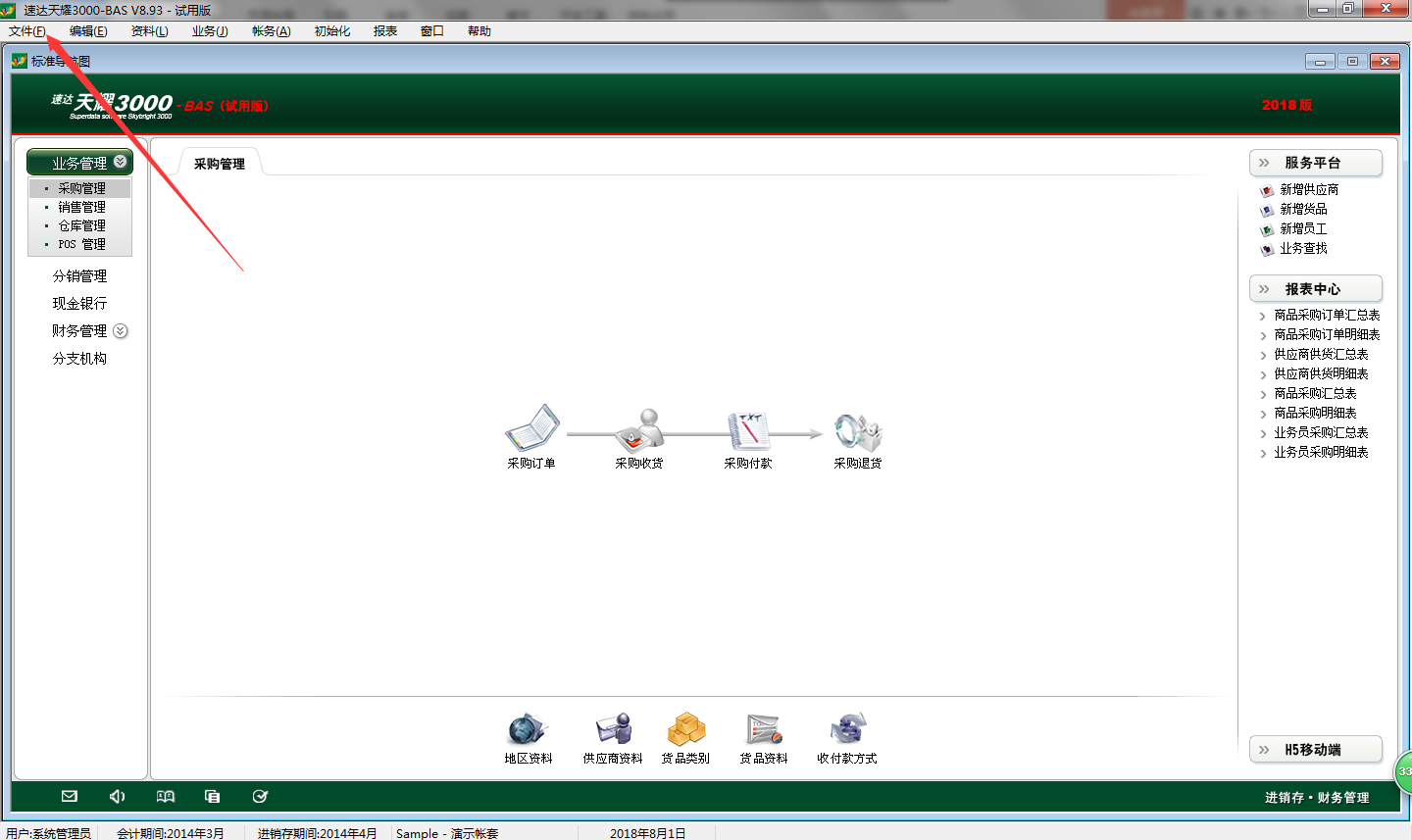
Task: Collapse the 业务管理 section header
Action: 120,163
